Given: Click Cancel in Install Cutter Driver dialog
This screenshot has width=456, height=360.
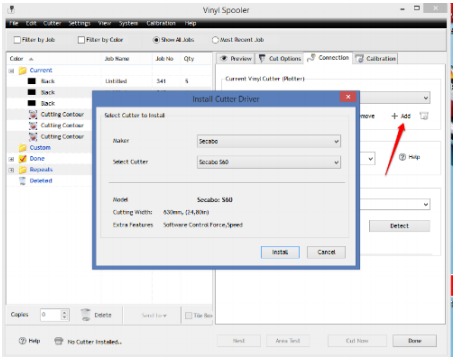Looking at the screenshot, I should 326,252.
